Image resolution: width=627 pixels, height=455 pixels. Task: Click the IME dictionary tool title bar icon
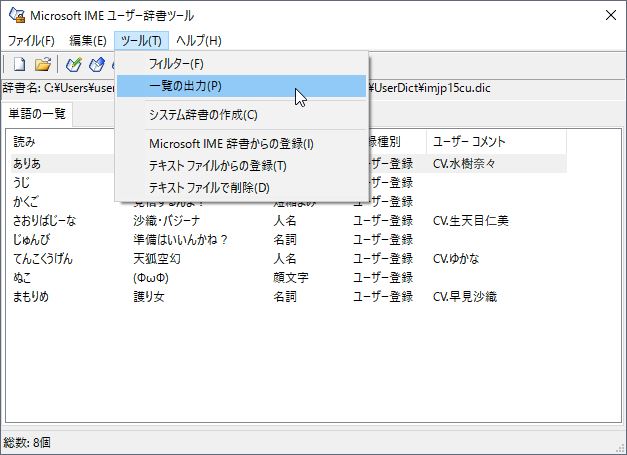click(x=17, y=15)
